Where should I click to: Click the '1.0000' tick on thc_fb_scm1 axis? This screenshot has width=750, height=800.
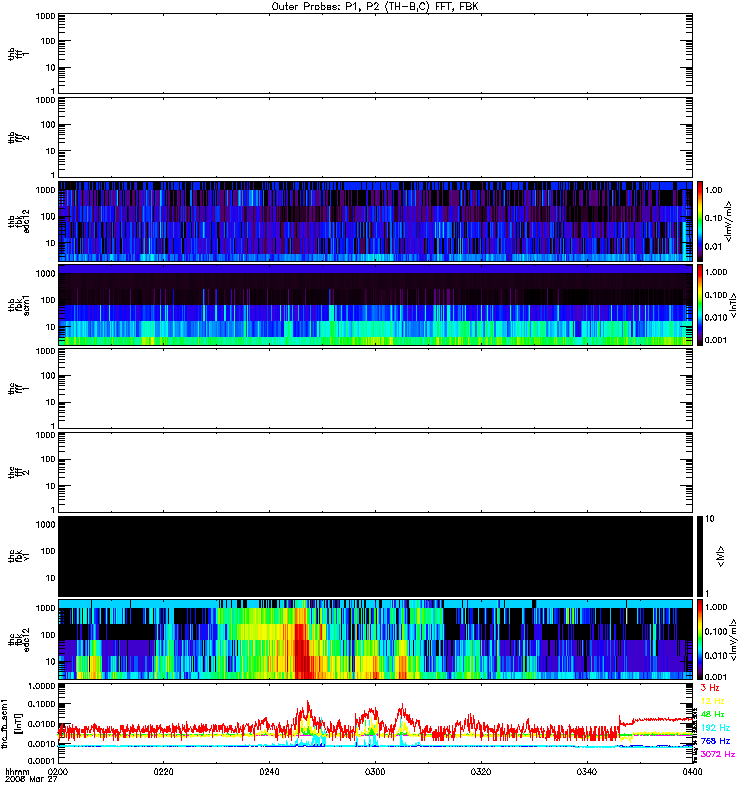point(41,686)
